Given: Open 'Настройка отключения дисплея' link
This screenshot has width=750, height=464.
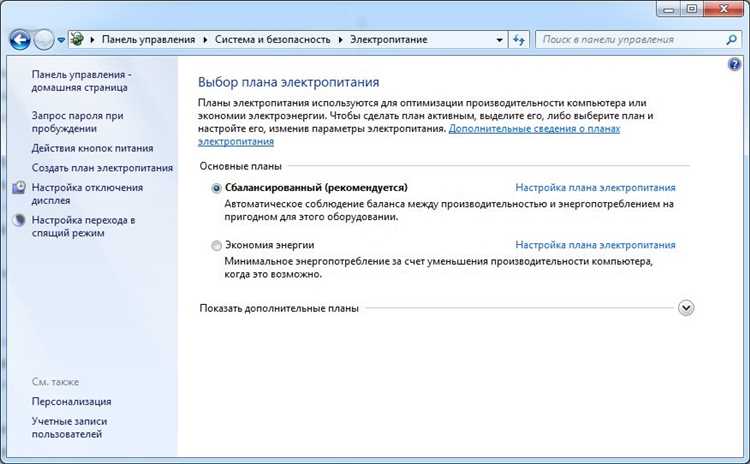Looking at the screenshot, I should coord(87,194).
